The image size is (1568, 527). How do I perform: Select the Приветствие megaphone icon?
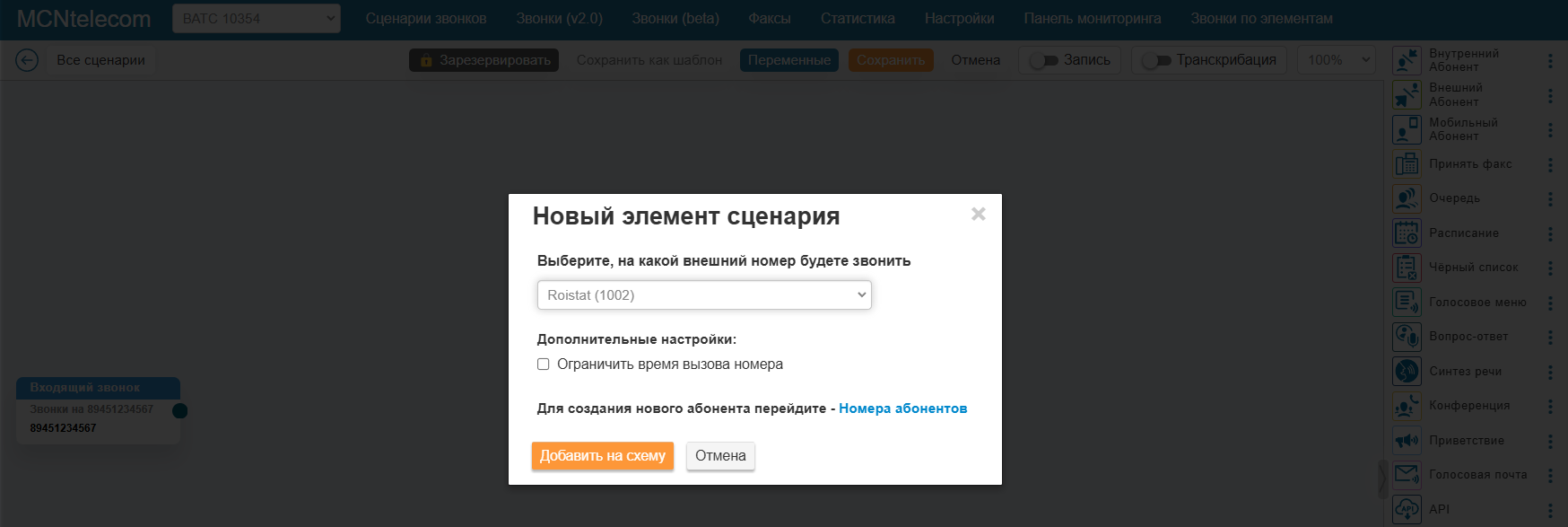1407,441
